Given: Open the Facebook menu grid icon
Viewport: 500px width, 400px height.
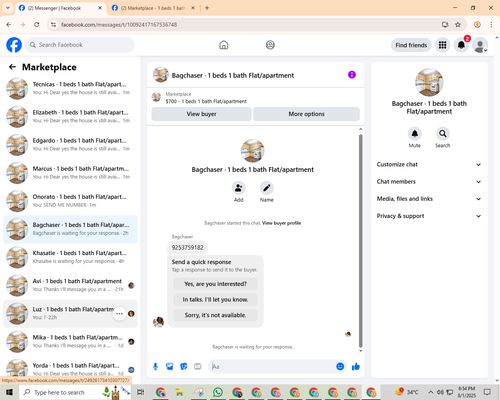Looking at the screenshot, I should click(x=442, y=45).
